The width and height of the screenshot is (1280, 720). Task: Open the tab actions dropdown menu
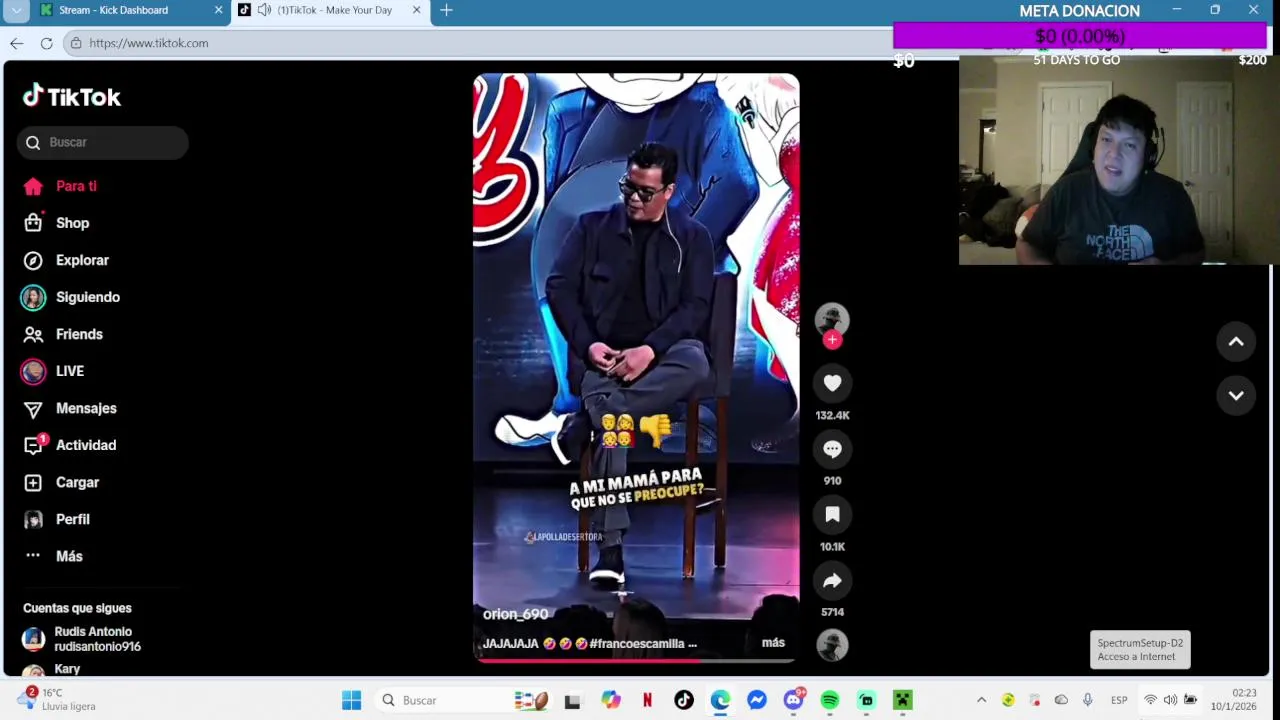coord(16,10)
